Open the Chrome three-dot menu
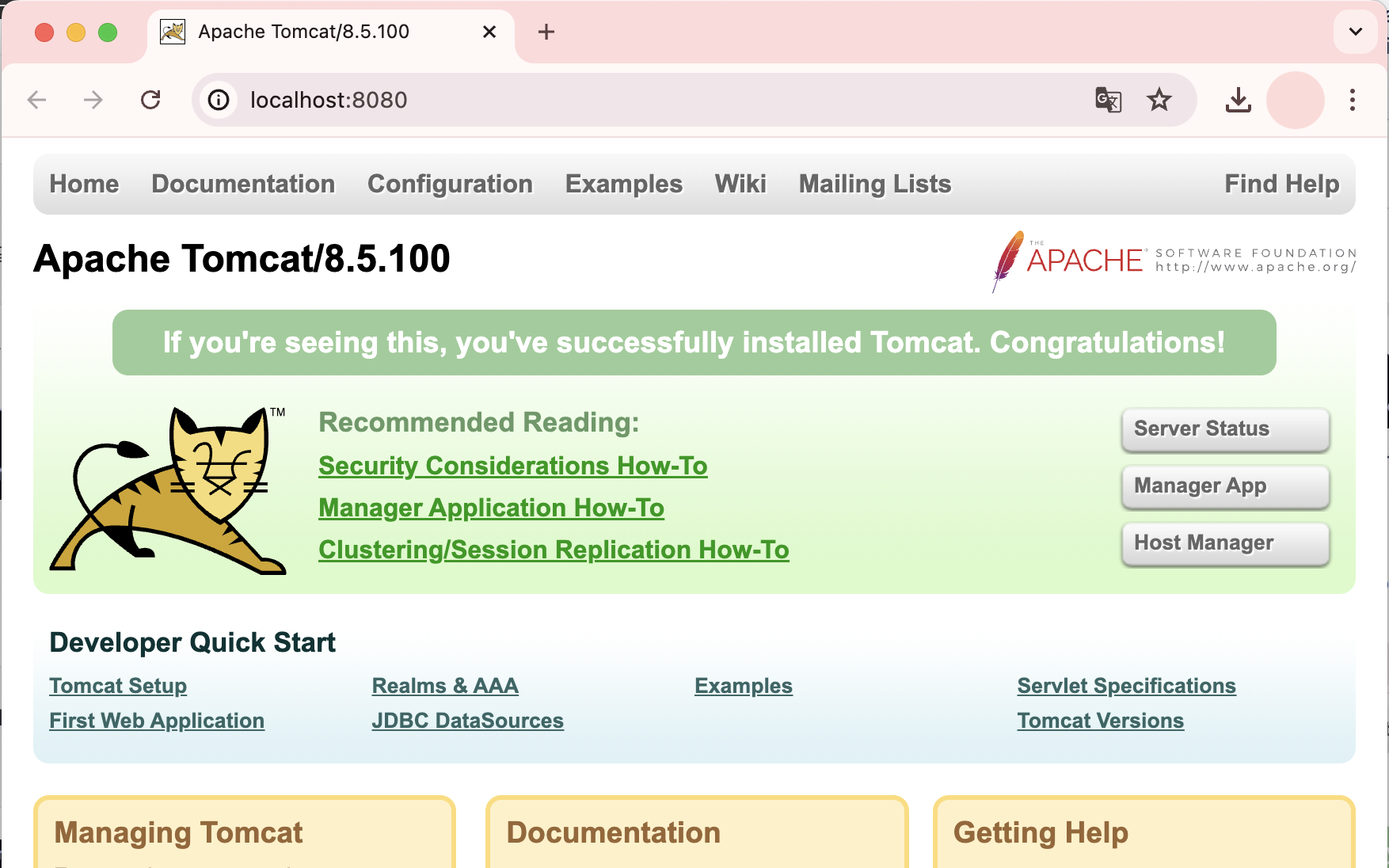The image size is (1389, 868). 1353,100
